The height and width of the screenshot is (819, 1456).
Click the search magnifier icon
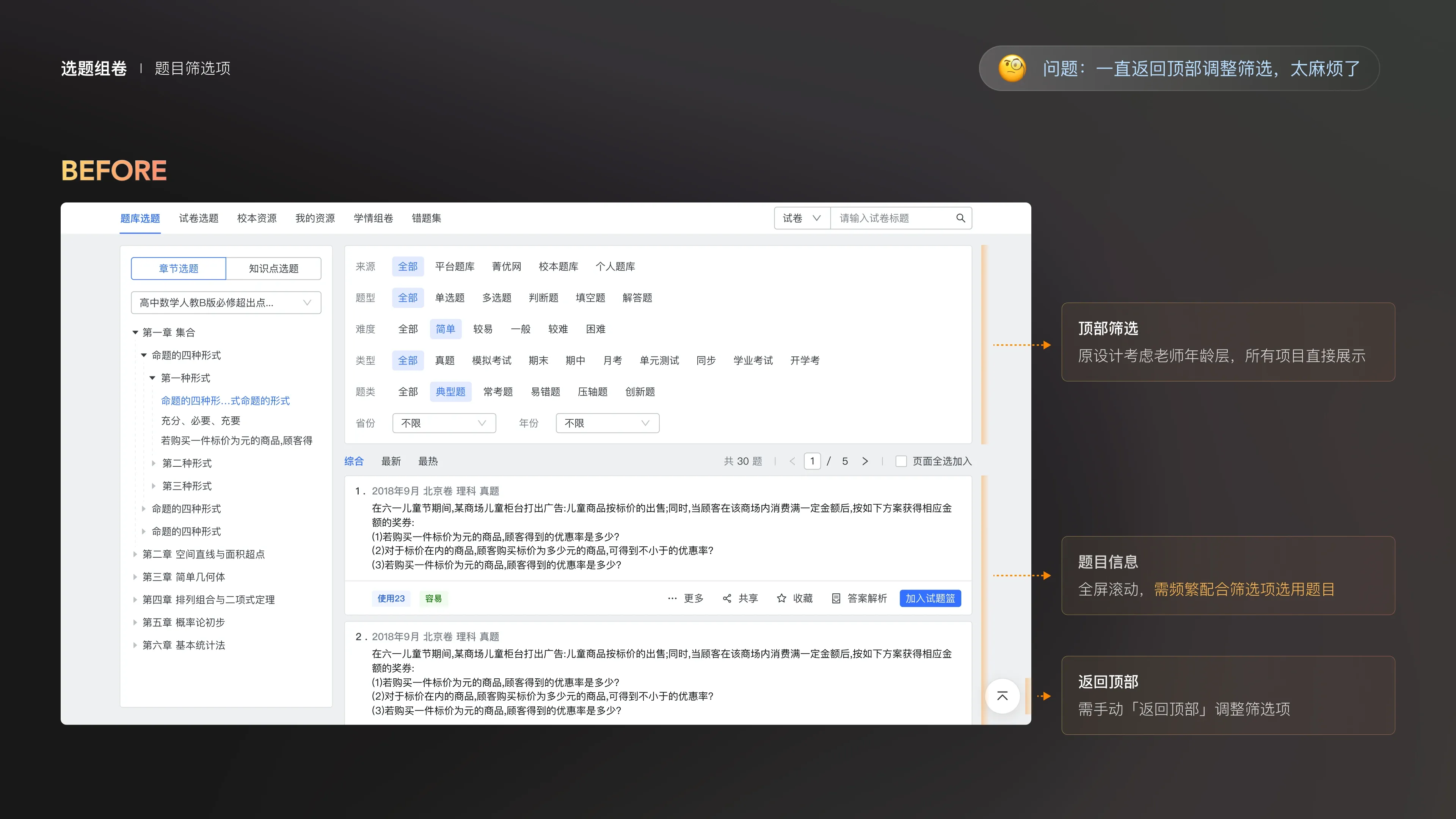click(x=960, y=218)
